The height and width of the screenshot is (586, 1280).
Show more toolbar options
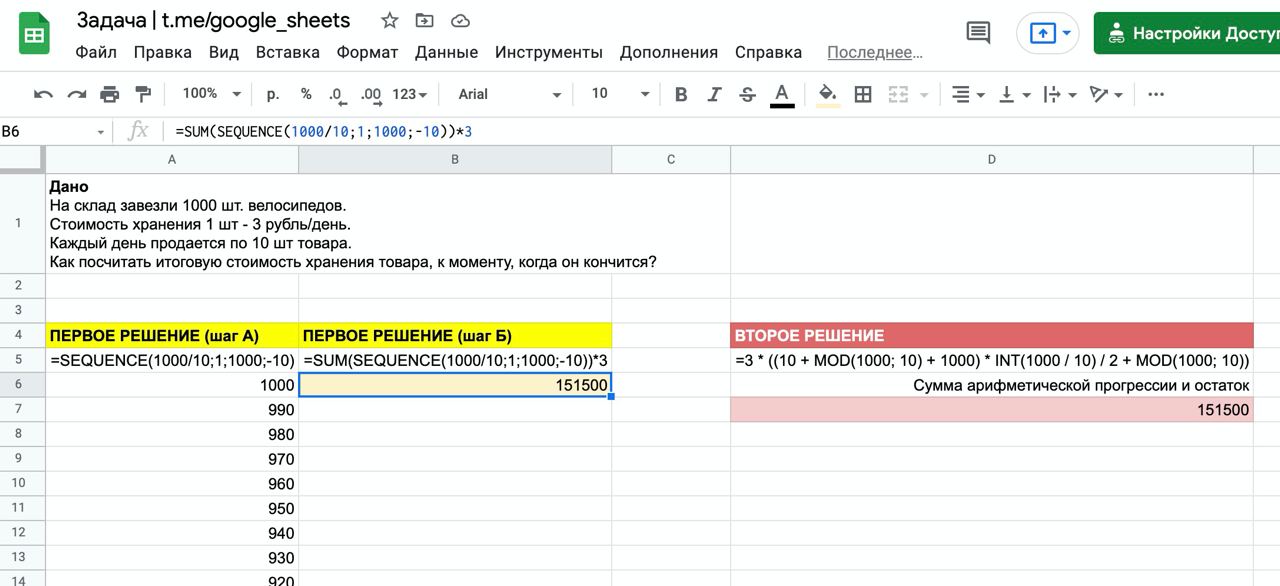(1156, 94)
